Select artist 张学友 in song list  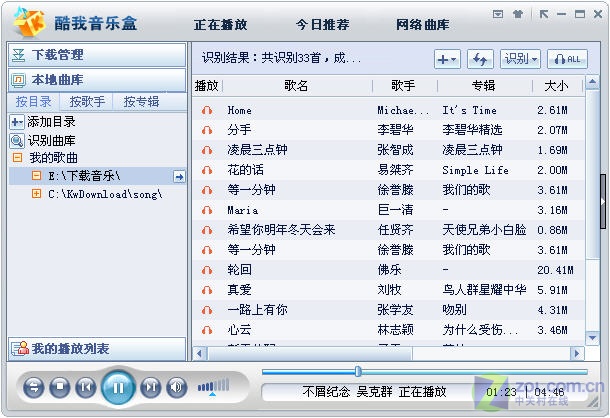tap(395, 310)
